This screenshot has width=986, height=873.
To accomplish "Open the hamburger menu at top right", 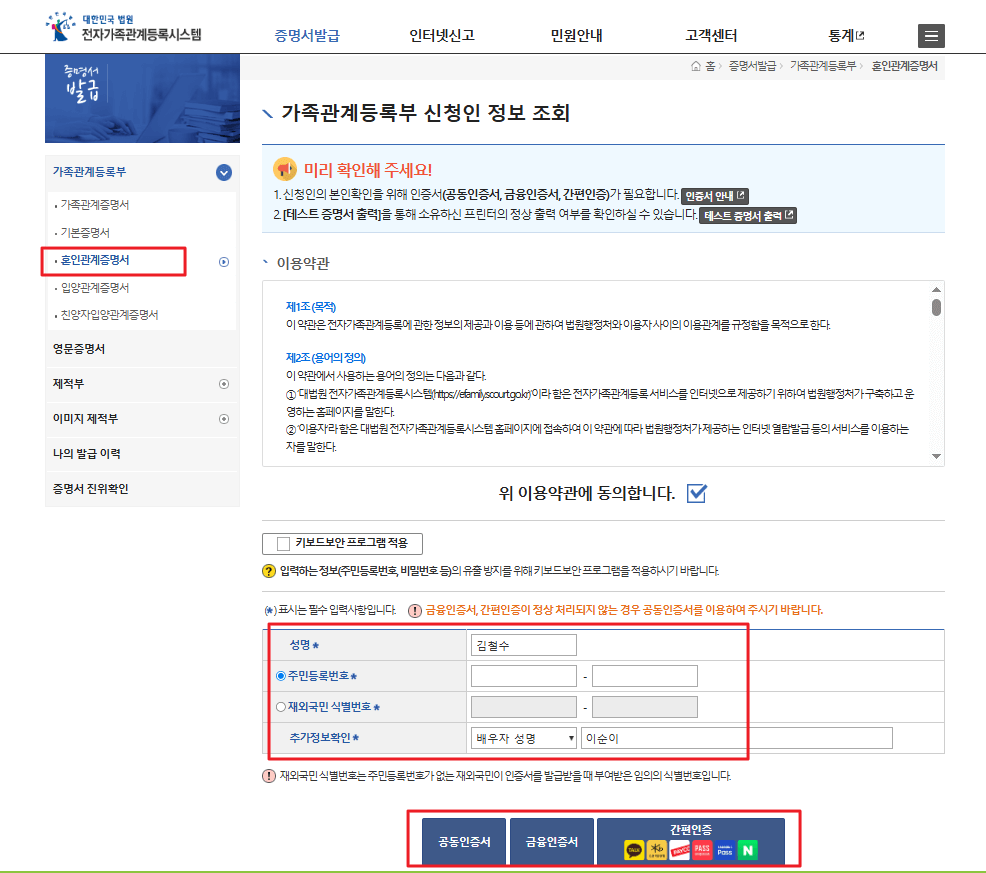I will [930, 36].
